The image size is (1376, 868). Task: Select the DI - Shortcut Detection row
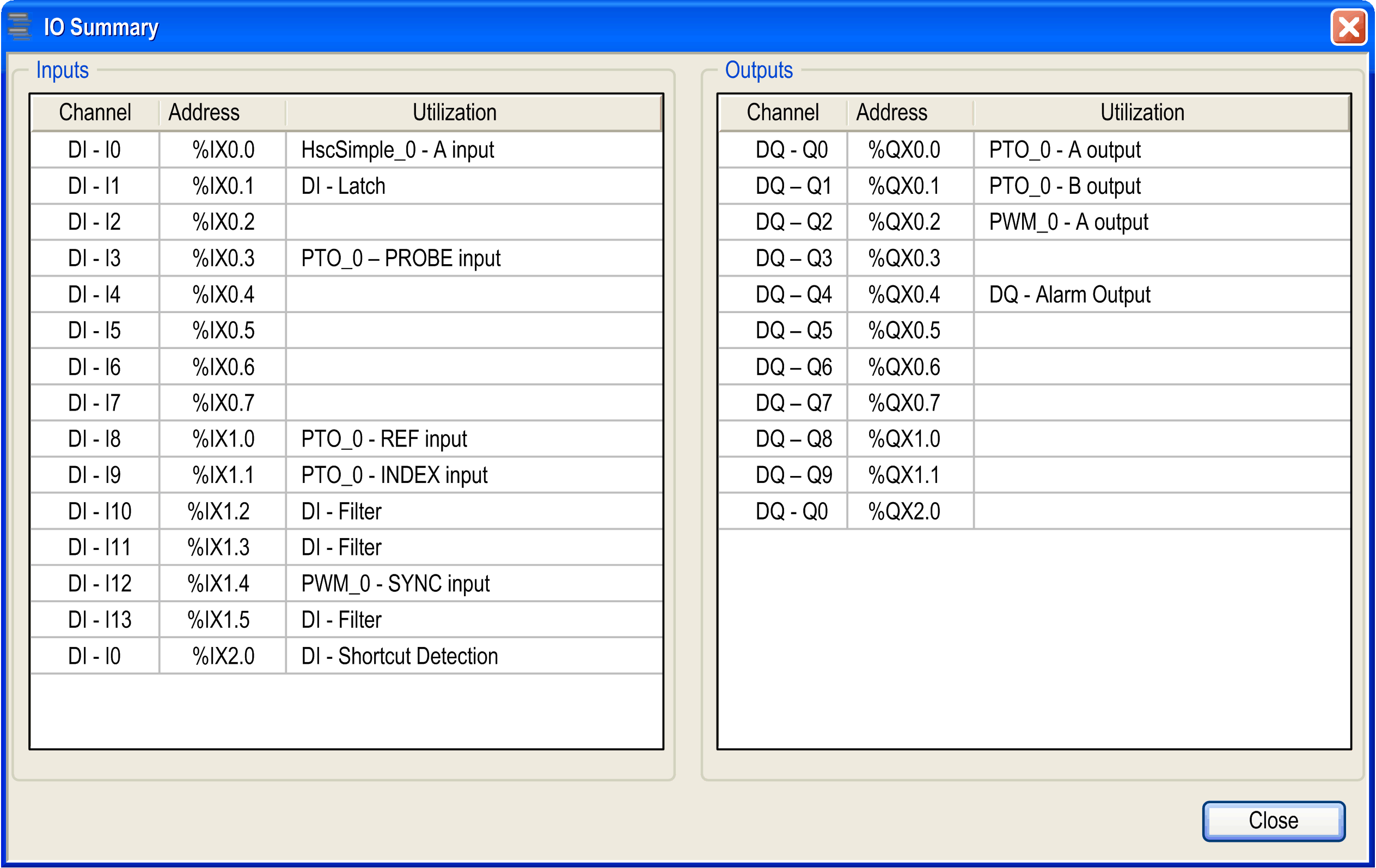click(400, 656)
